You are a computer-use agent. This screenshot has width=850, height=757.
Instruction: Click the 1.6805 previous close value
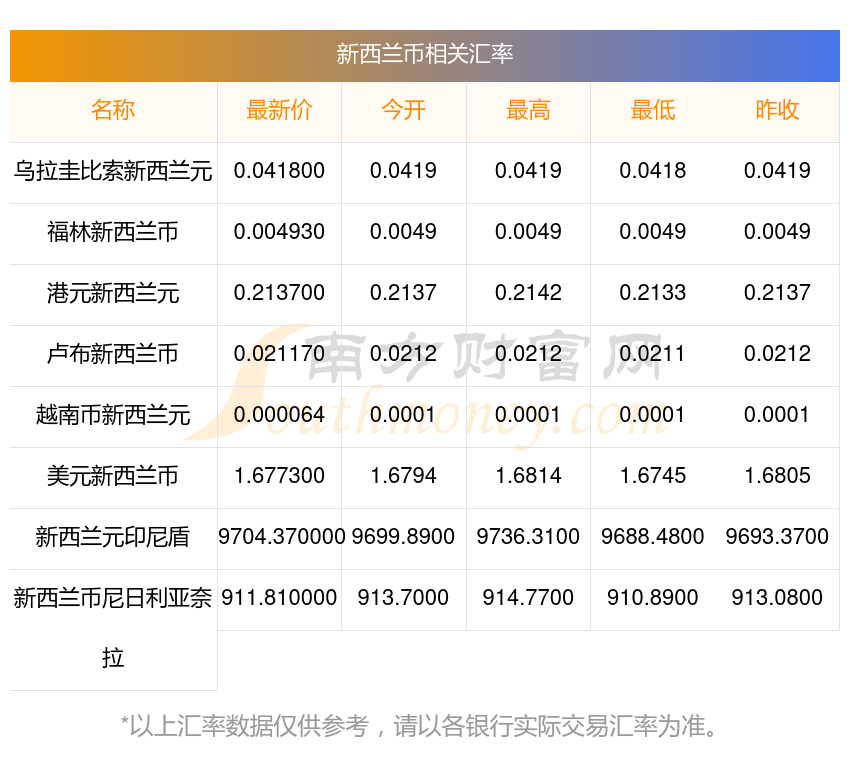click(777, 476)
